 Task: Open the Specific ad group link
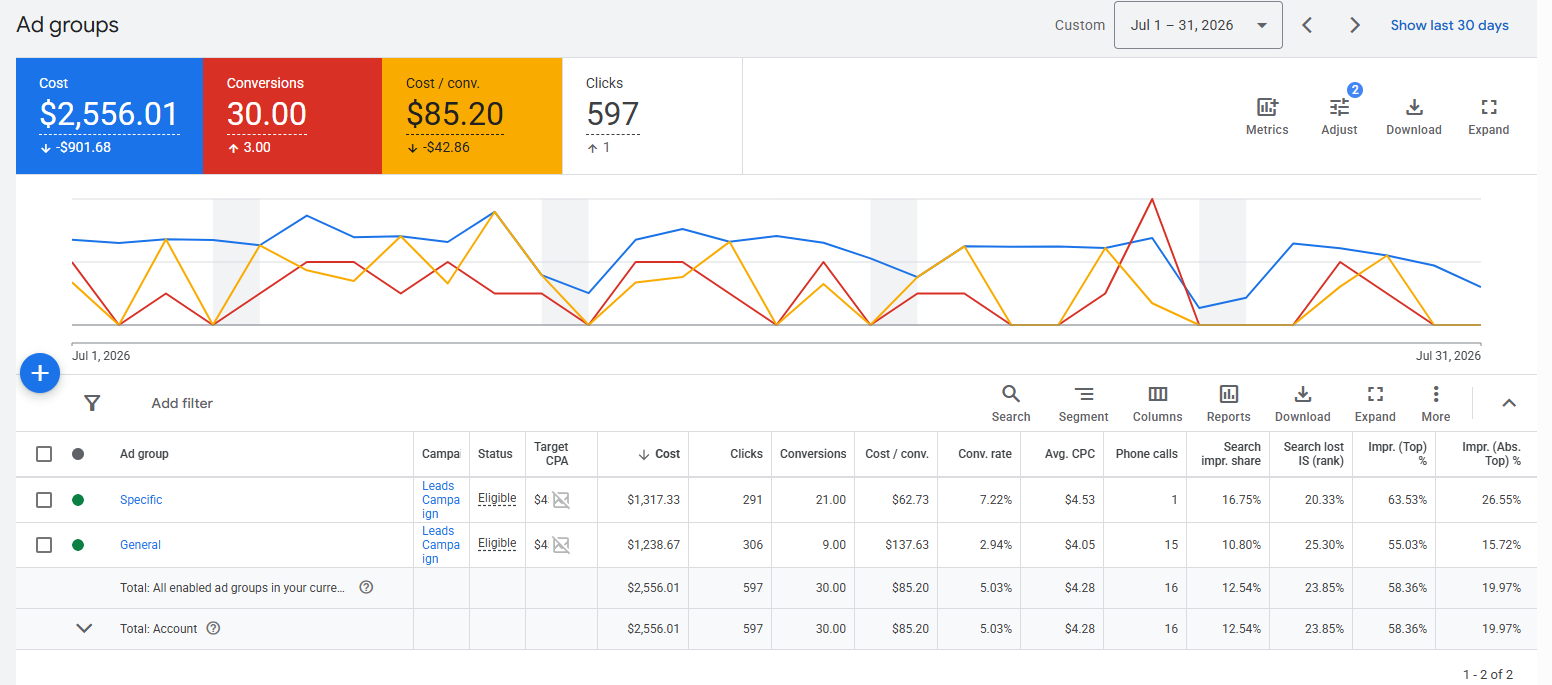(141, 500)
